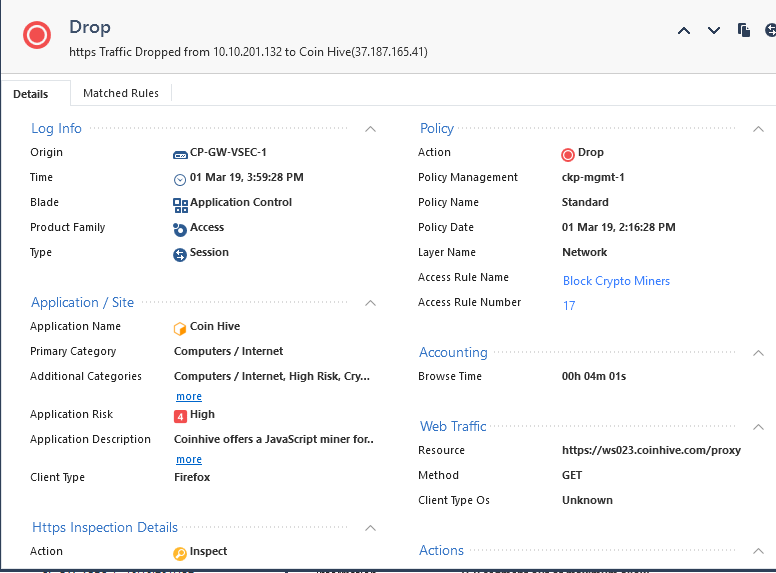776x573 pixels.
Task: Click the Web Traffic section heading
Action: click(x=453, y=426)
